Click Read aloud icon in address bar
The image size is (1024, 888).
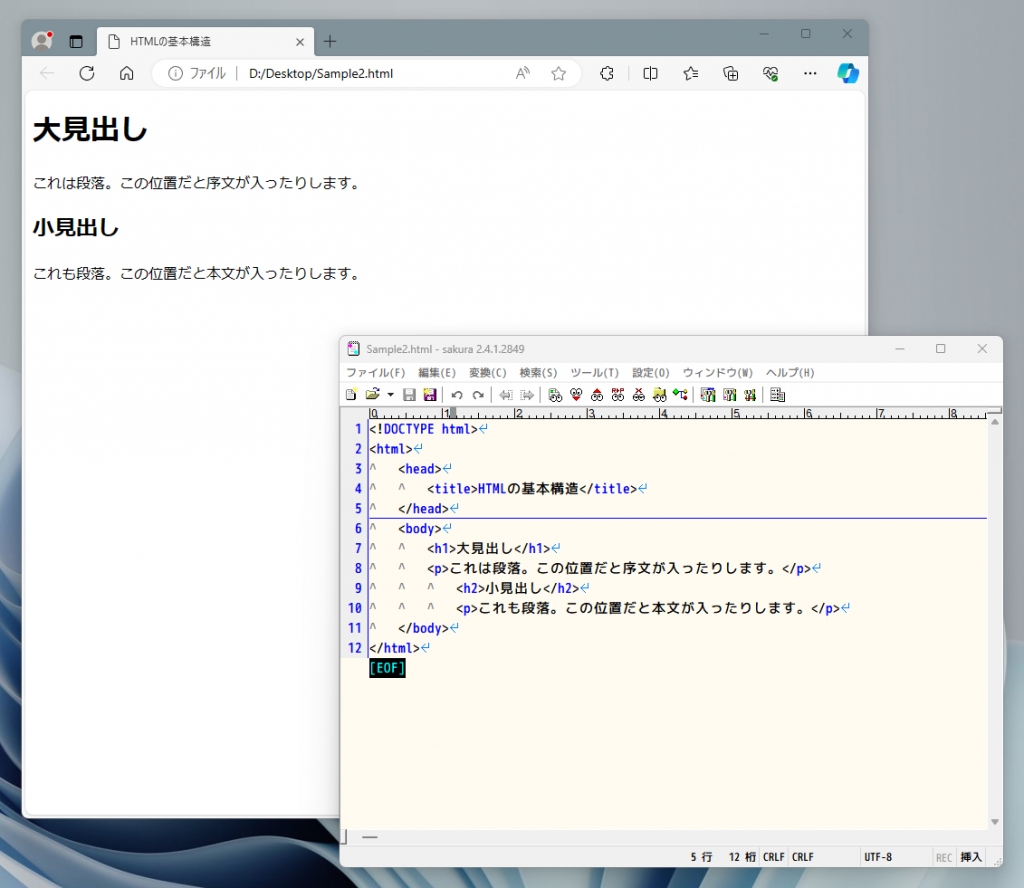point(522,73)
